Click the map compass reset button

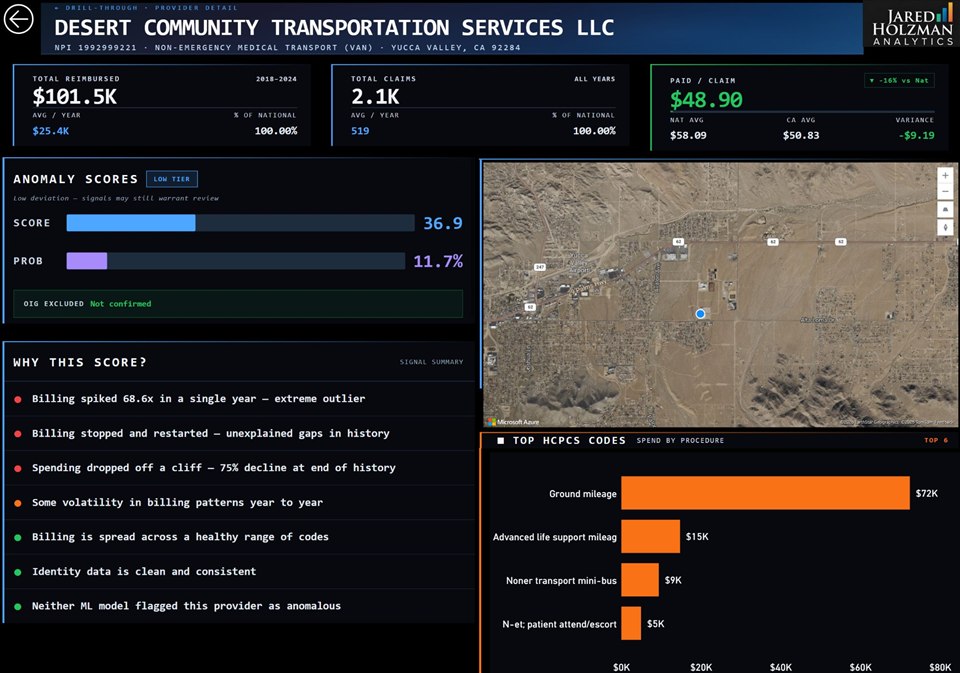point(945,227)
